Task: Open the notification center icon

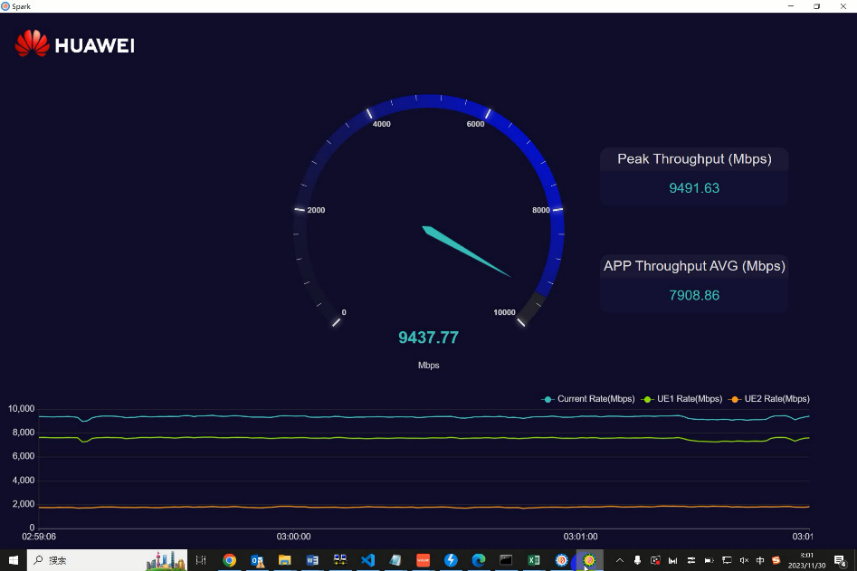Action: [x=841, y=560]
